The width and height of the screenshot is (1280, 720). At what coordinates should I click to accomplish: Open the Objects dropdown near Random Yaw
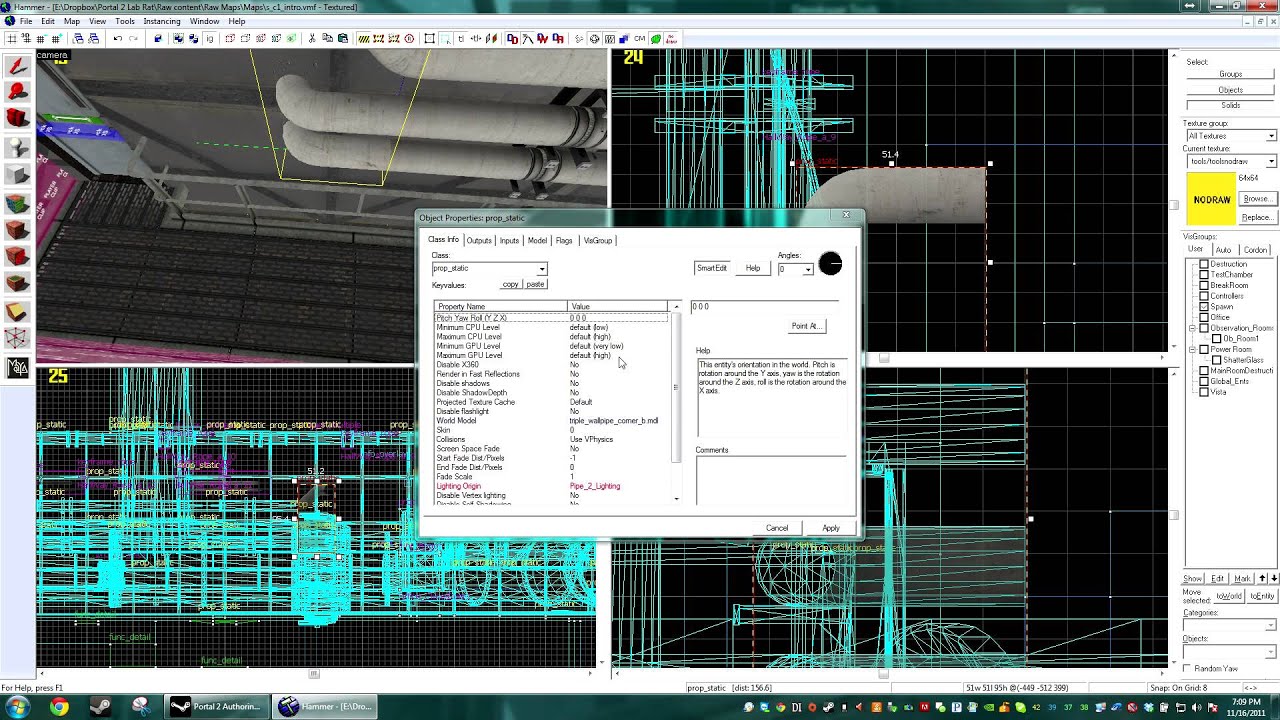[x=1271, y=650]
